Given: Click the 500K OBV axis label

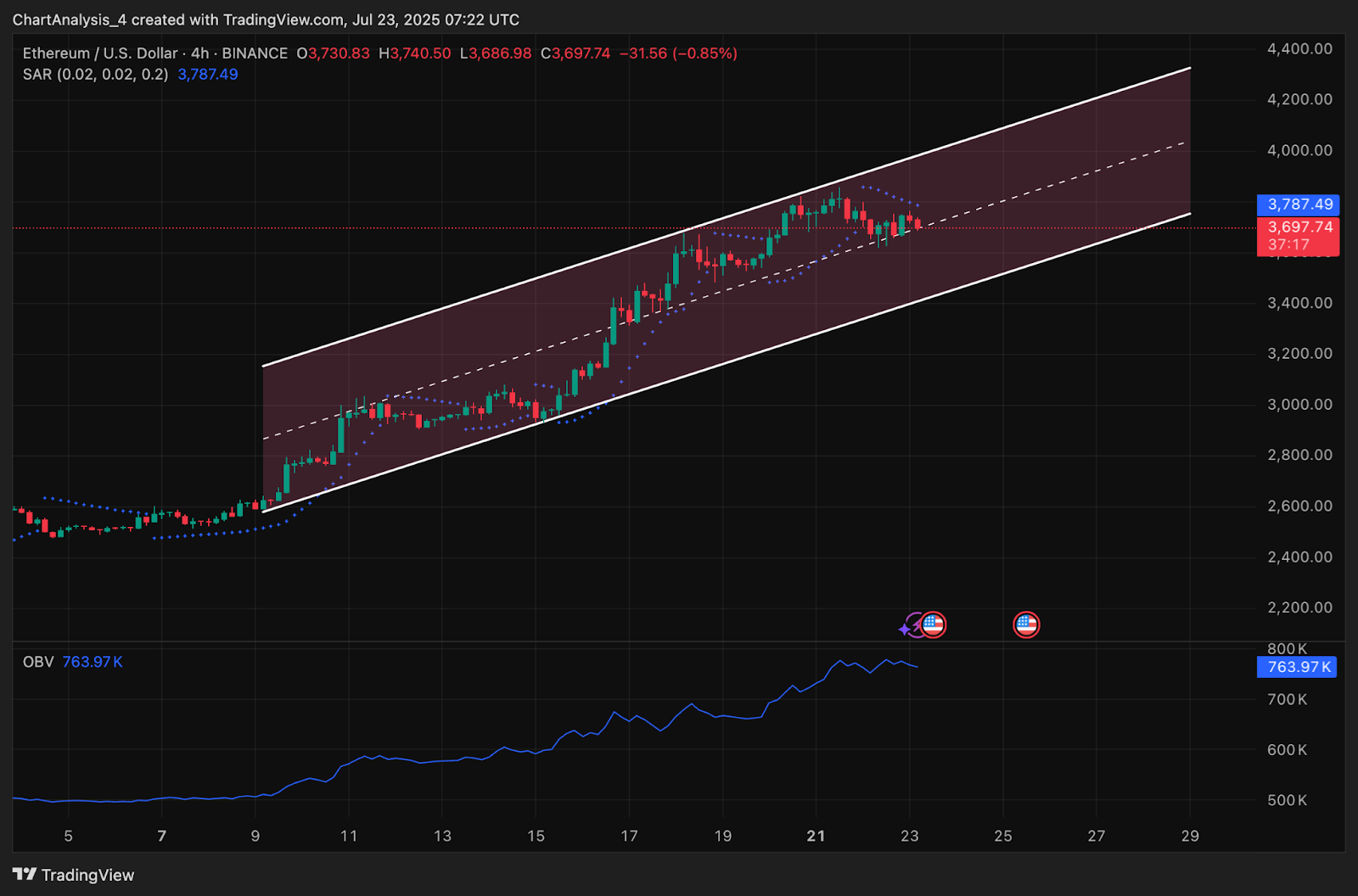Looking at the screenshot, I should 1287,800.
